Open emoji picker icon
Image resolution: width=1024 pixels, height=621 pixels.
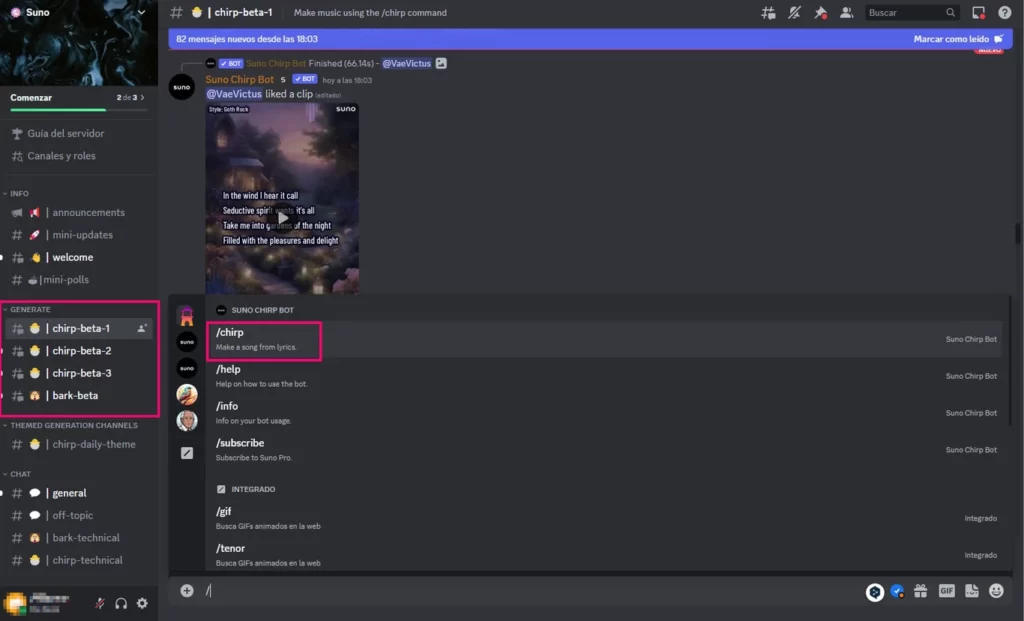[996, 591]
